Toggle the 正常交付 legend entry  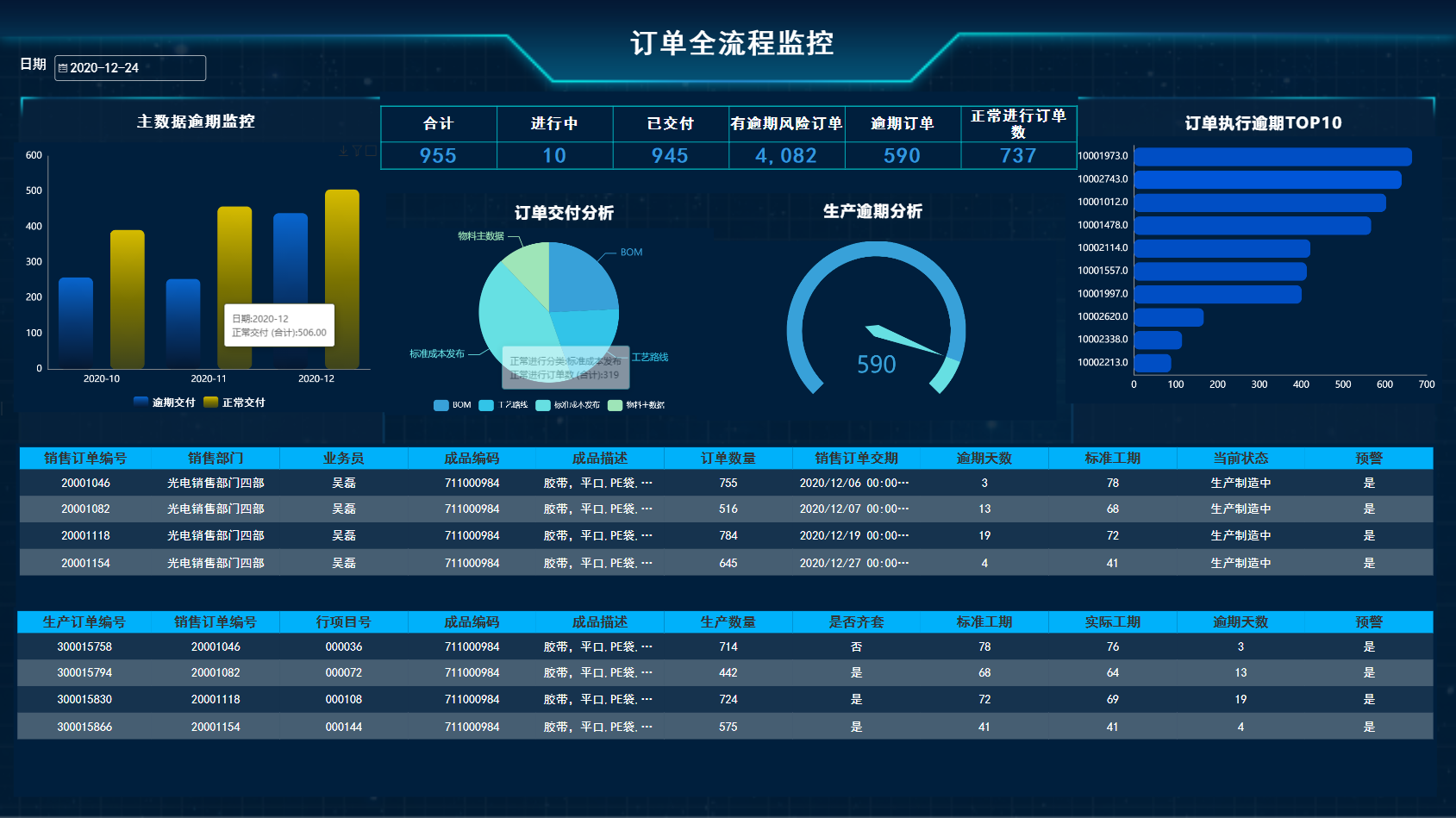[x=234, y=403]
